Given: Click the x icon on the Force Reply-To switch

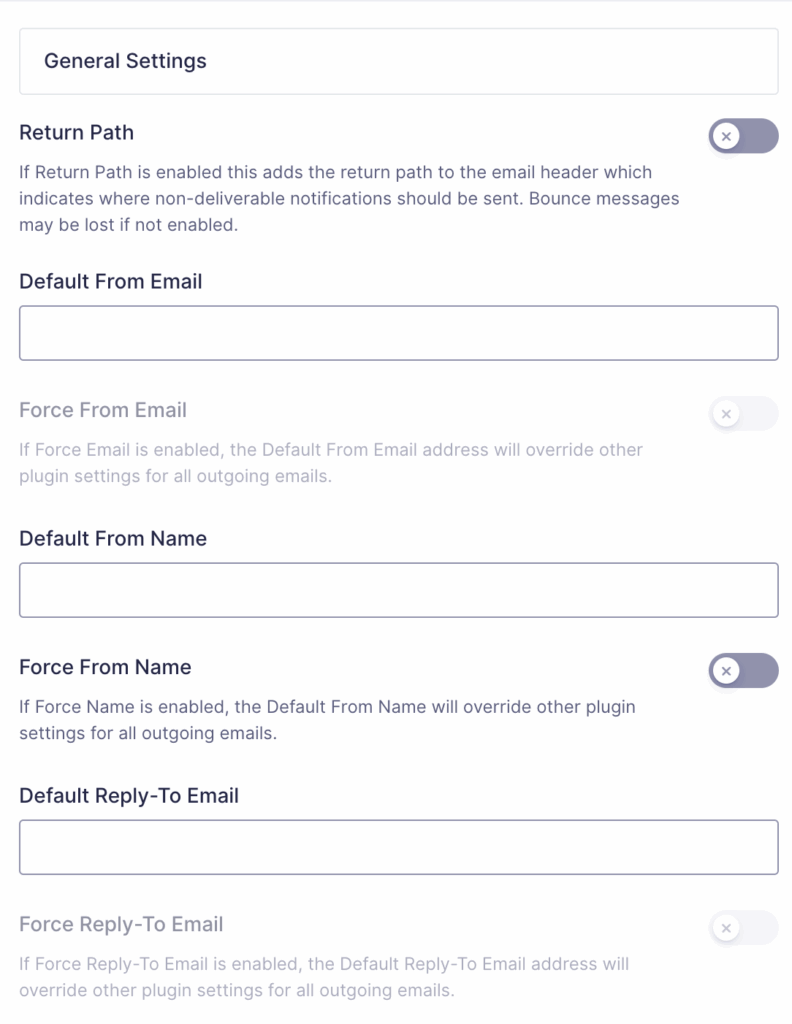Looking at the screenshot, I should click(x=727, y=928).
